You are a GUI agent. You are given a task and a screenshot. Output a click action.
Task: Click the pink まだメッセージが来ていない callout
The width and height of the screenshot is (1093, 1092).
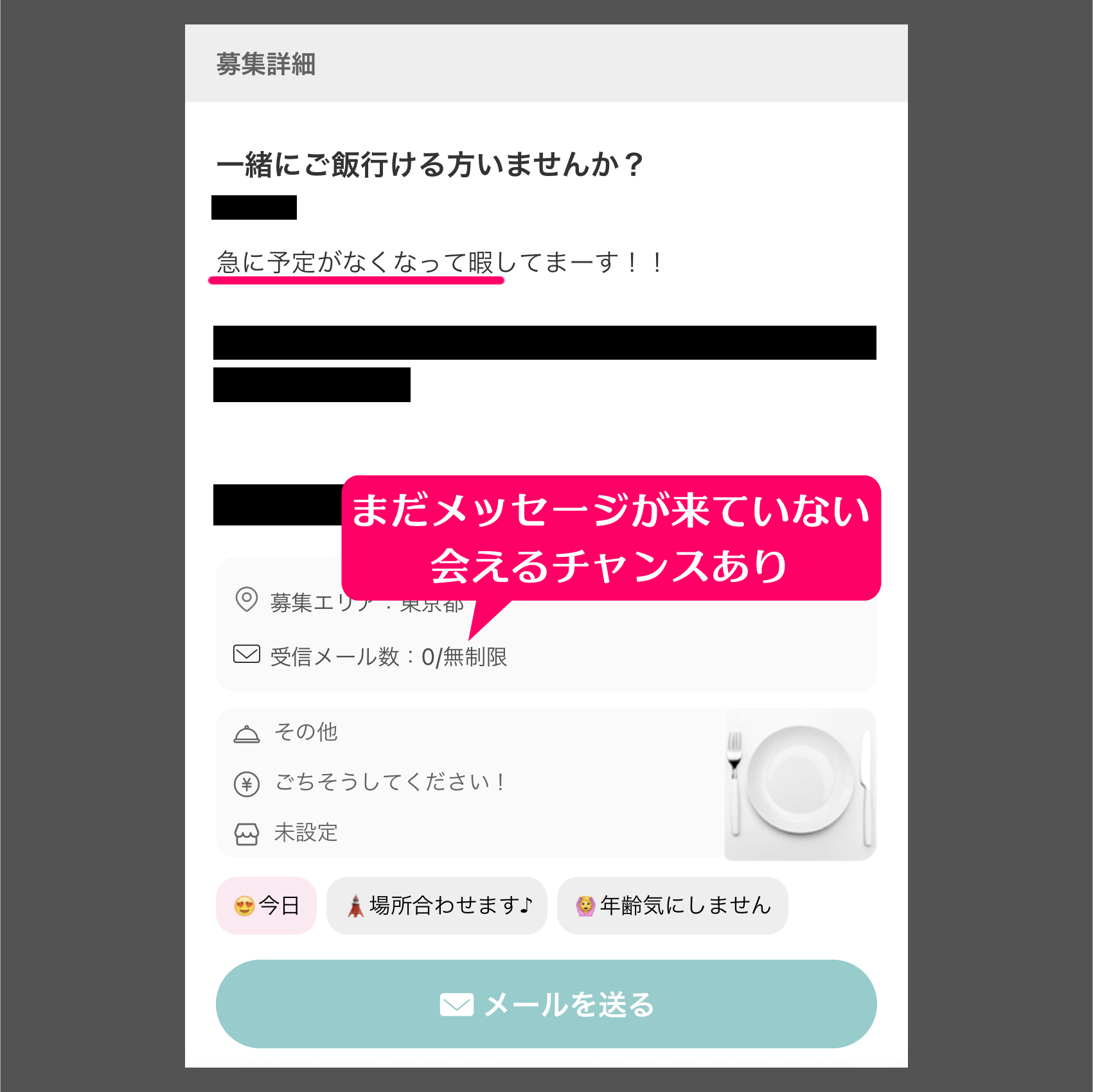[611, 538]
